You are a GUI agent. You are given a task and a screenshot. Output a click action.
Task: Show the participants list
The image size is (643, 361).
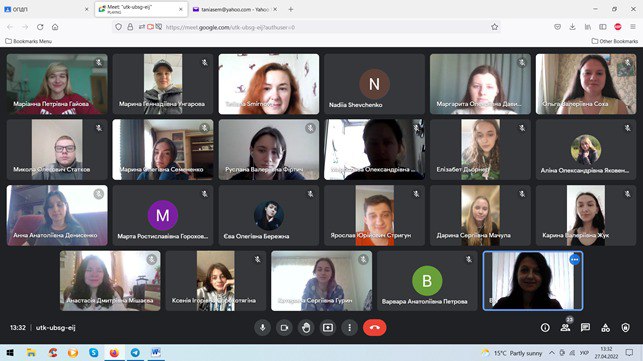tap(565, 327)
